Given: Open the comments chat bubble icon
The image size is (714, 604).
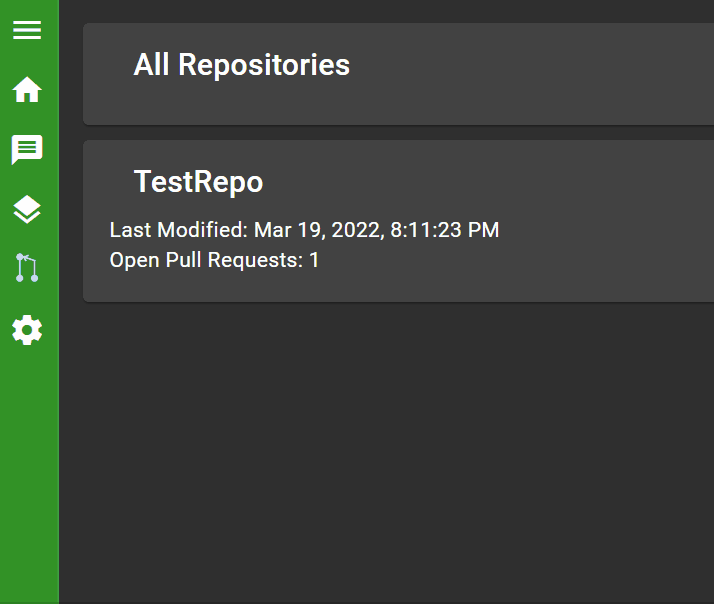Looking at the screenshot, I should coord(27,150).
